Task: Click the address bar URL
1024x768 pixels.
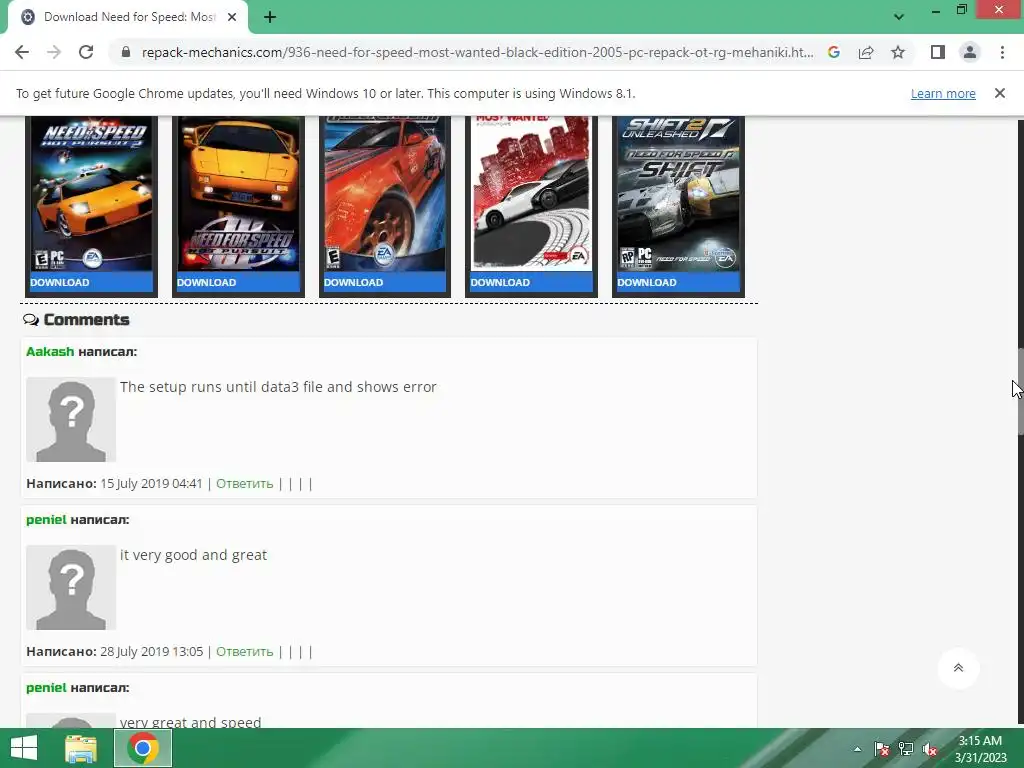Action: click(x=477, y=52)
